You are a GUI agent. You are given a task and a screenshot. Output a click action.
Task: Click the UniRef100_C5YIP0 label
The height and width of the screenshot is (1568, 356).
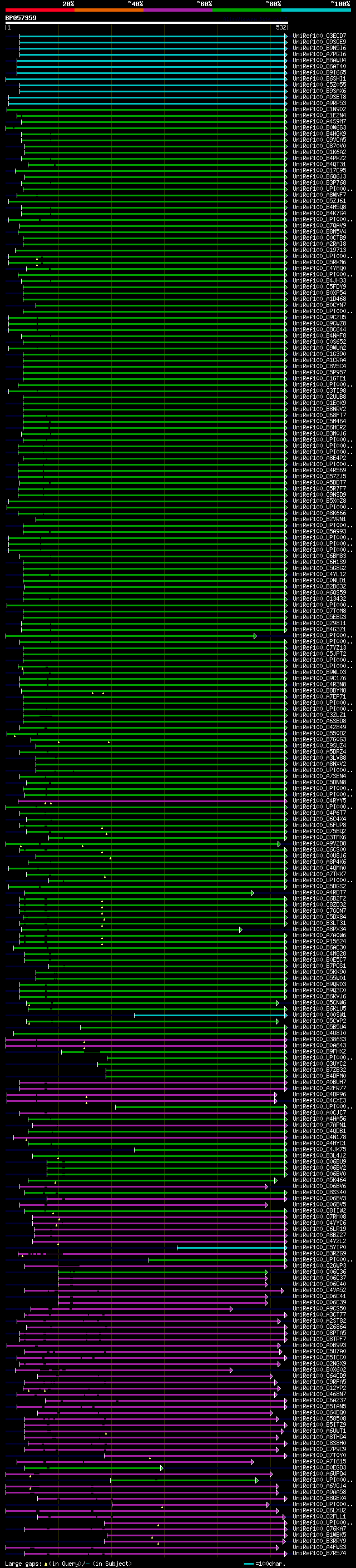319,1247
